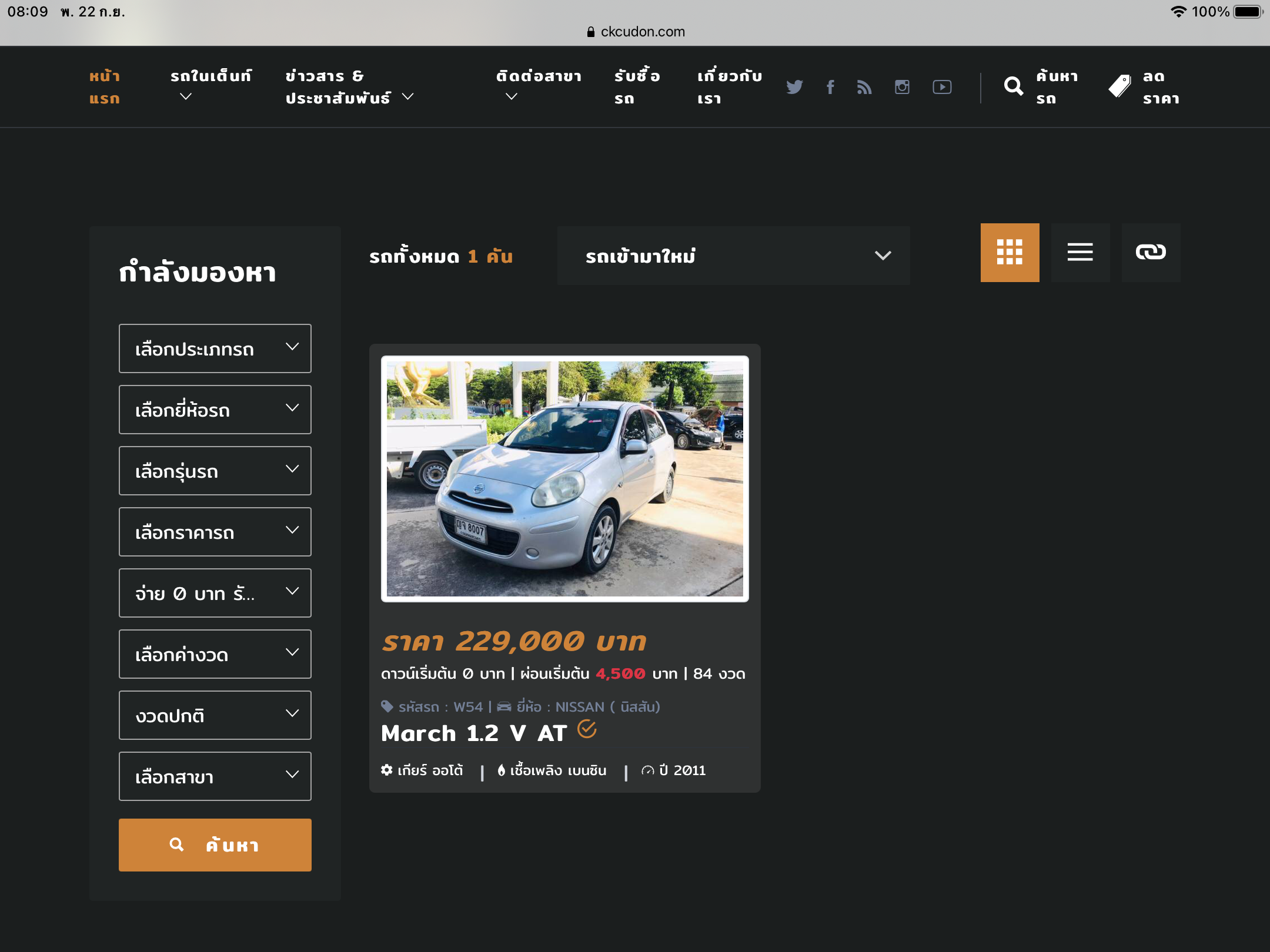
Task: Open the RSS feed icon
Action: (x=864, y=87)
